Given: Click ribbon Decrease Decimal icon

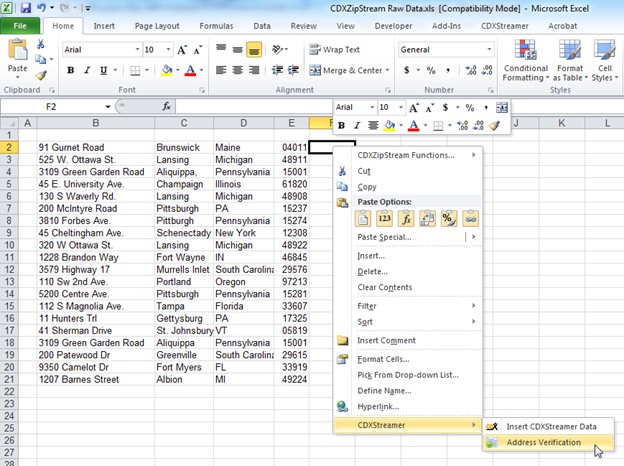Looking at the screenshot, I should pyautogui.click(x=488, y=70).
